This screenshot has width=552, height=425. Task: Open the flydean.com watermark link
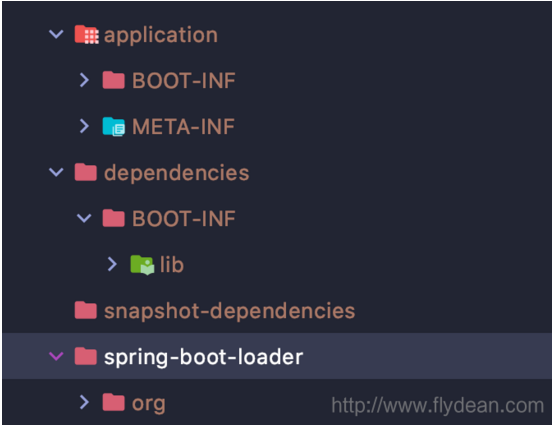(x=438, y=405)
